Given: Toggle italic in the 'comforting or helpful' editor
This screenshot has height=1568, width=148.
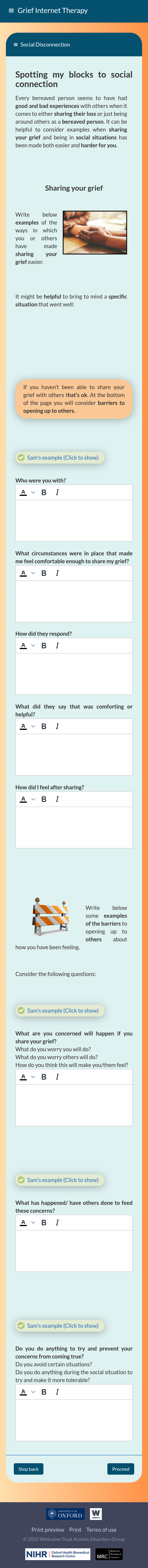Looking at the screenshot, I should pos(57,726).
